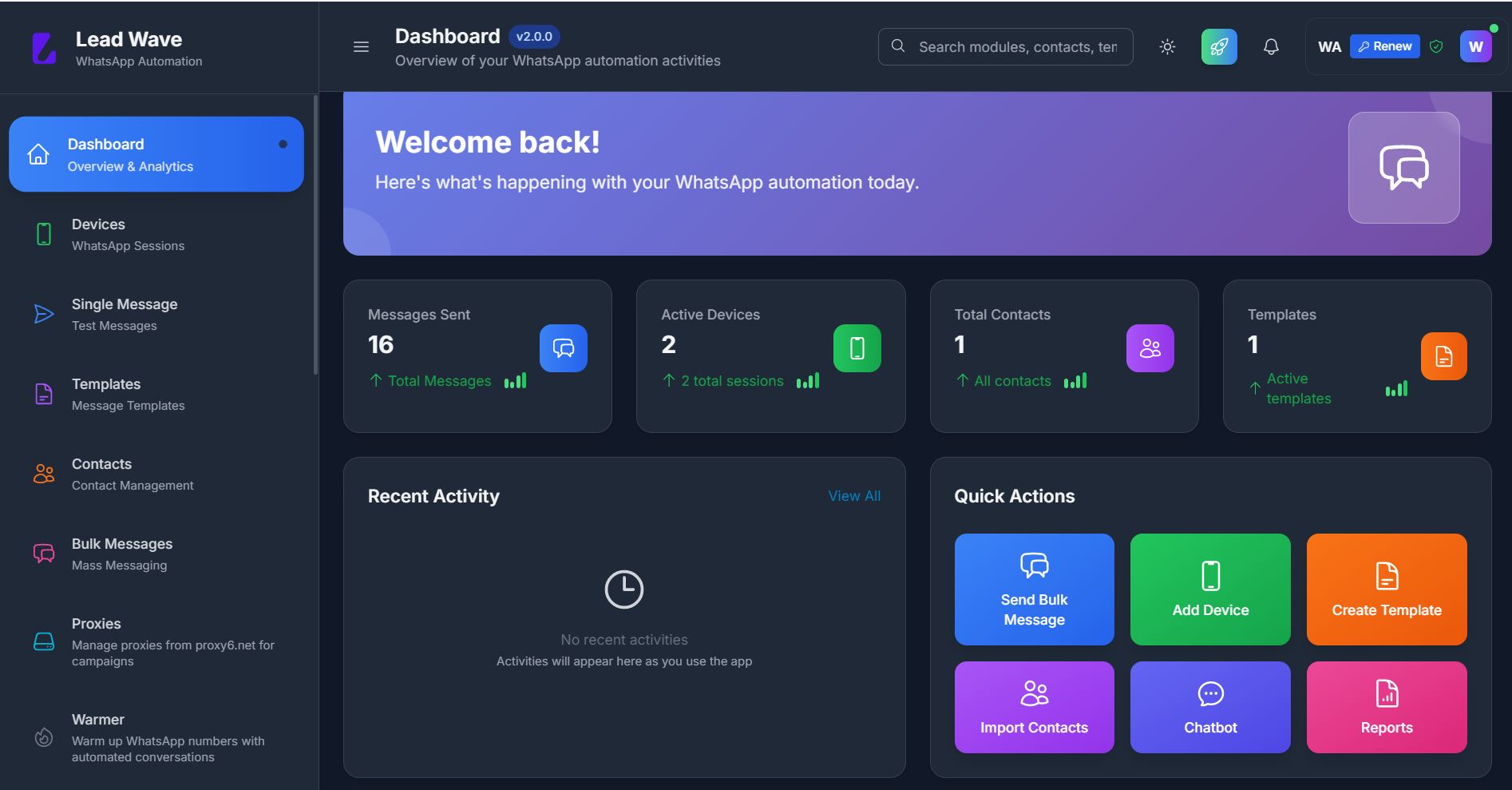1512x790 pixels.
Task: Click Send Bulk Message quick action
Action: 1034,590
